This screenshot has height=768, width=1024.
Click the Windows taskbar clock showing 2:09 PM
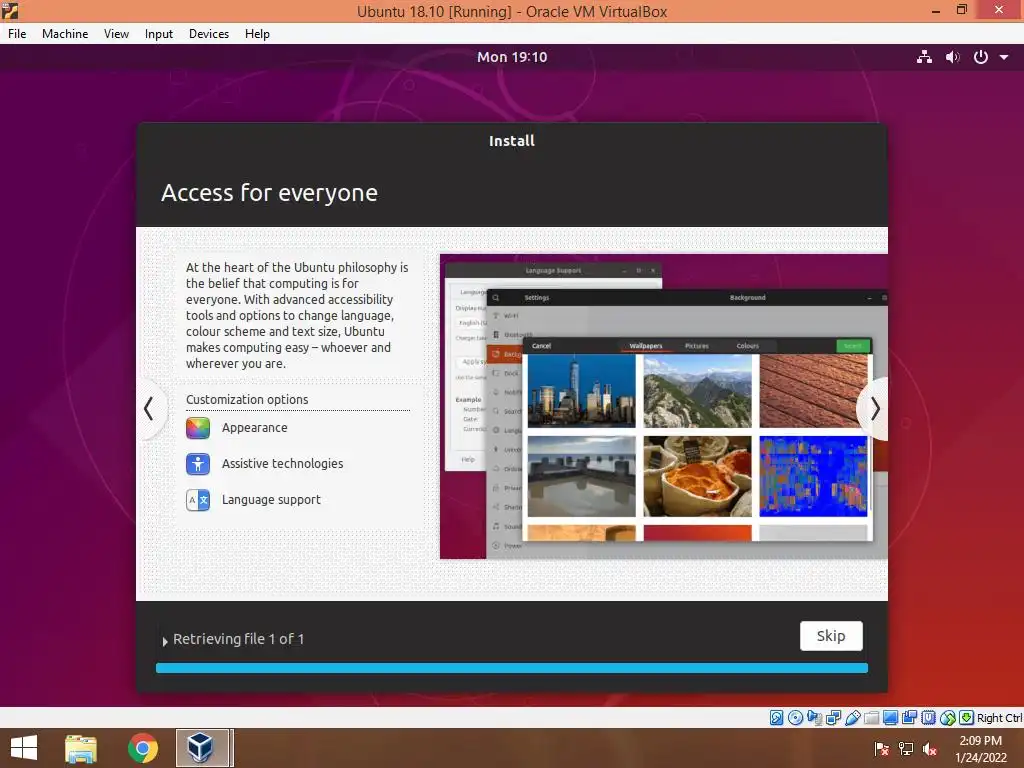click(980, 749)
